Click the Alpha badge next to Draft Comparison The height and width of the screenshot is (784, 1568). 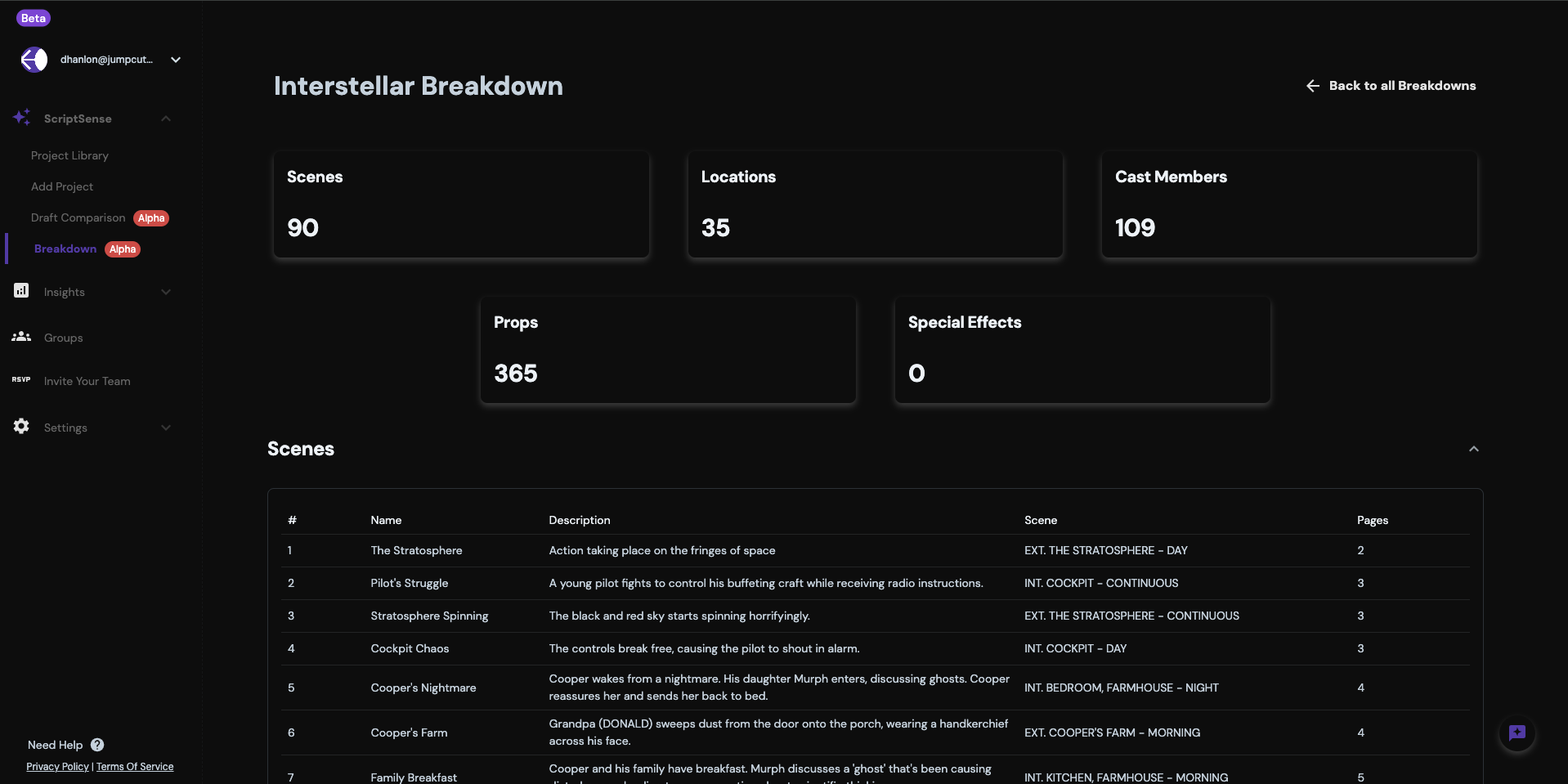click(151, 218)
